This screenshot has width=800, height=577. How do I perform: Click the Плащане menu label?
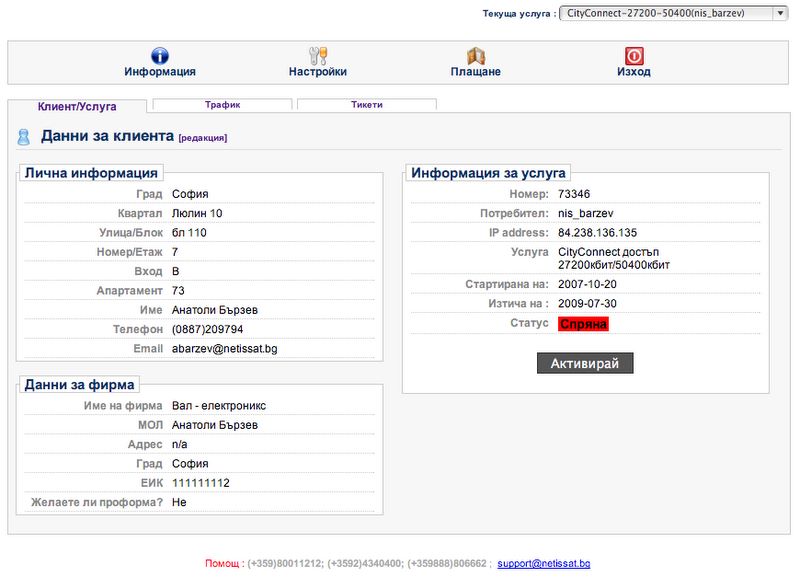[476, 72]
